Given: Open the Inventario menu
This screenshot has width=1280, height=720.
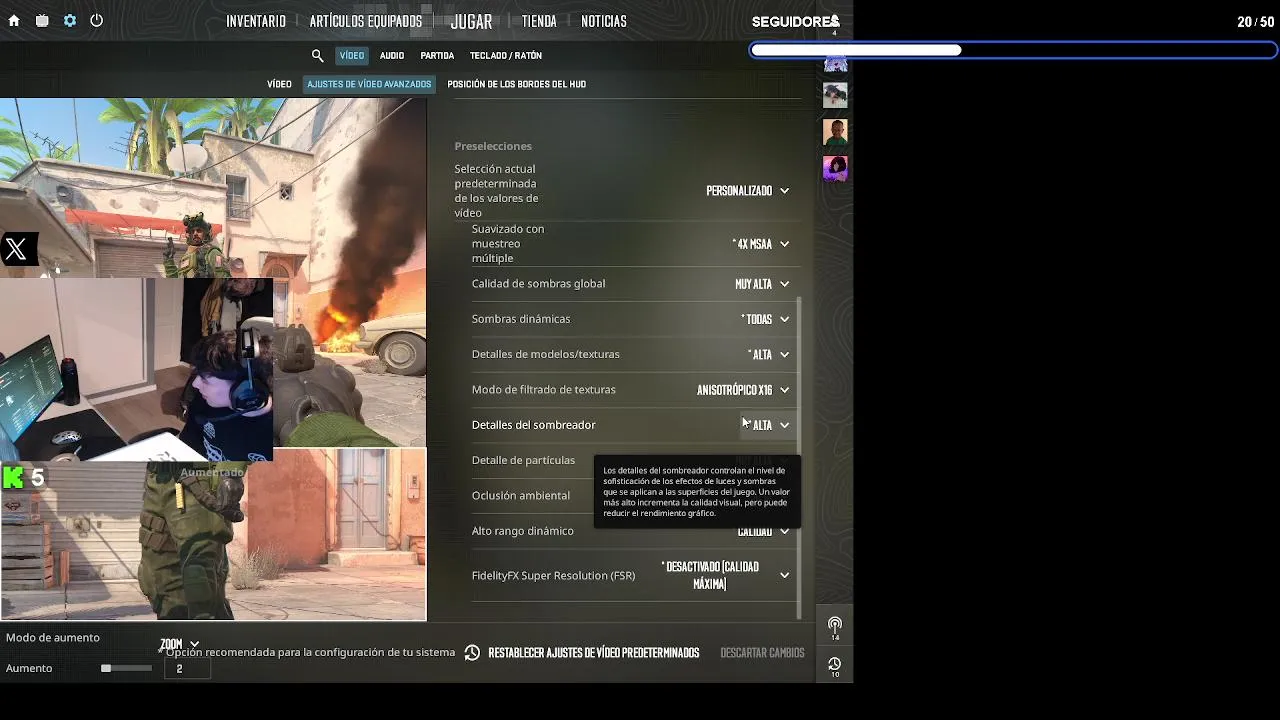Looking at the screenshot, I should 256,21.
